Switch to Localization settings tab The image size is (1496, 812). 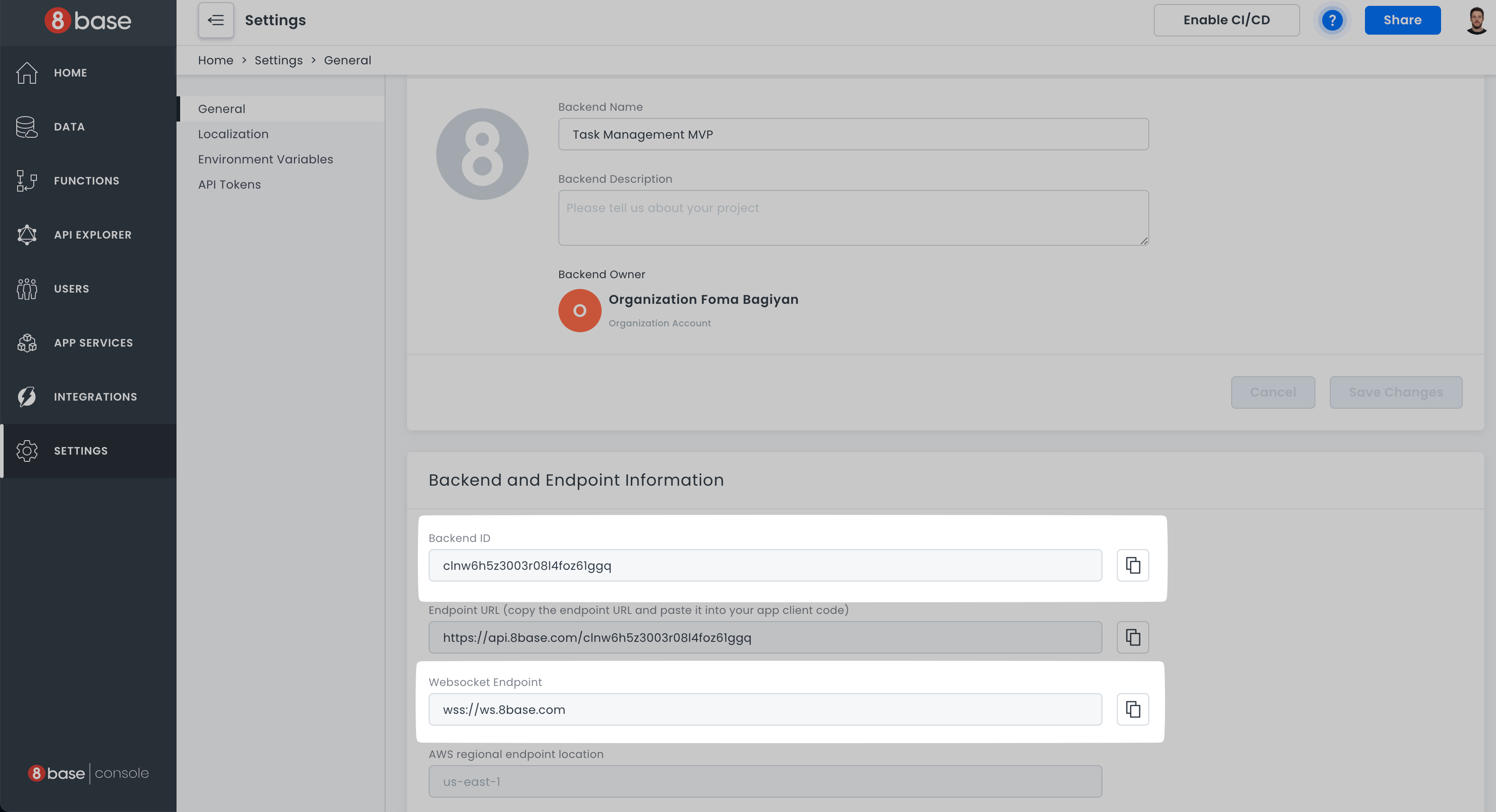[x=233, y=134]
